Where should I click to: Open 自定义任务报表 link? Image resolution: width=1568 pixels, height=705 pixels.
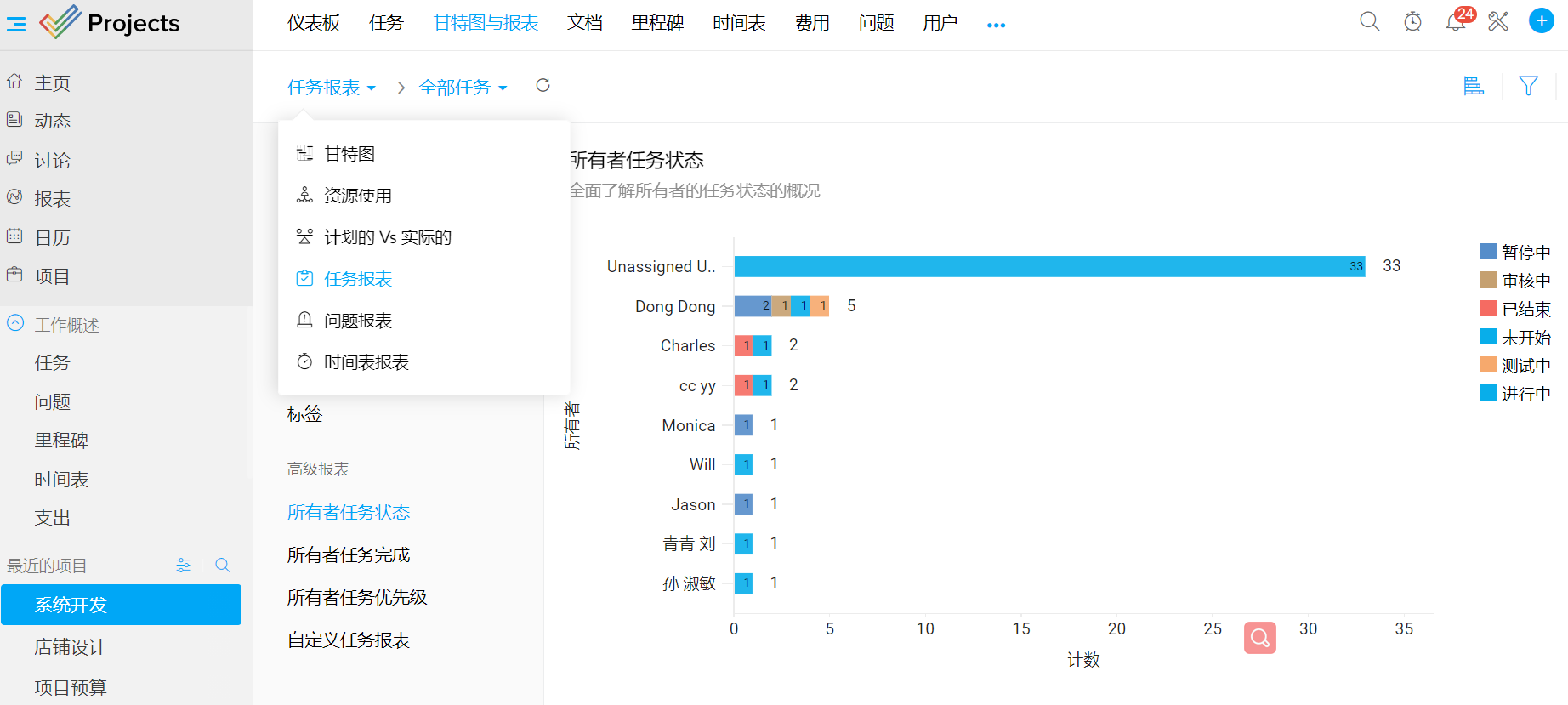coord(349,640)
